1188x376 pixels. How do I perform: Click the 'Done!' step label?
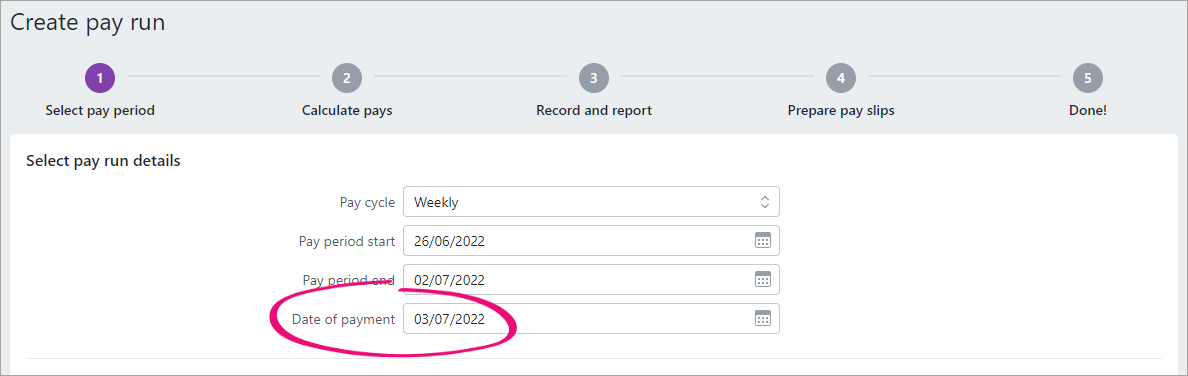tap(1088, 111)
